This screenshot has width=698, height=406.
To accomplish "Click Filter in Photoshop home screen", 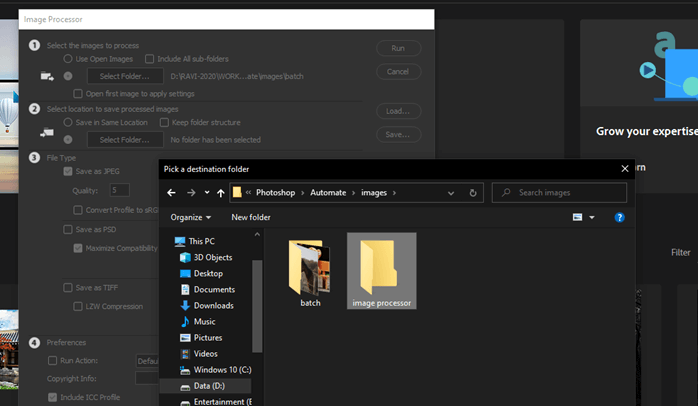I will 681,252.
